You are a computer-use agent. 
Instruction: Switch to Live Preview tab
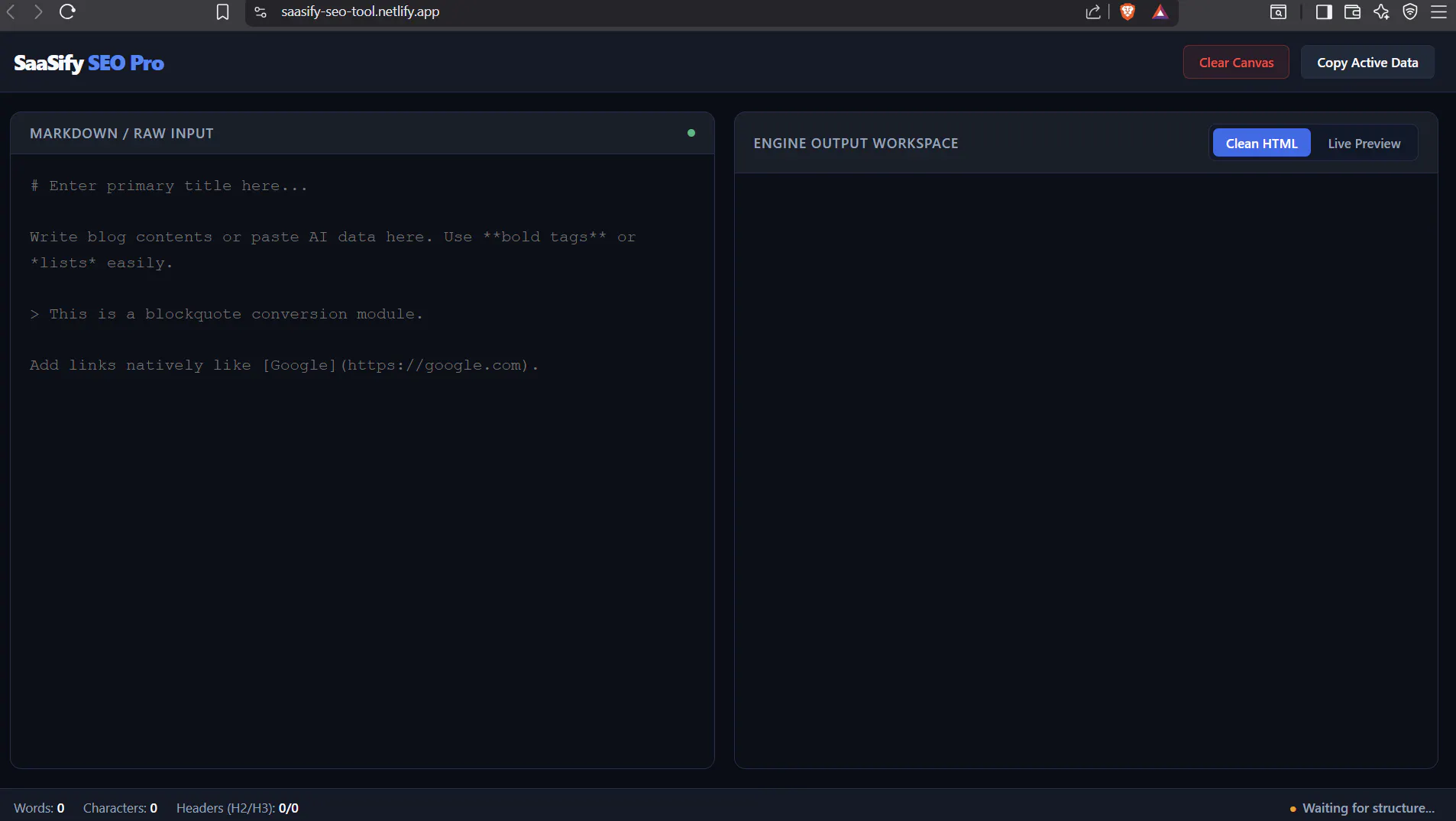[1364, 143]
